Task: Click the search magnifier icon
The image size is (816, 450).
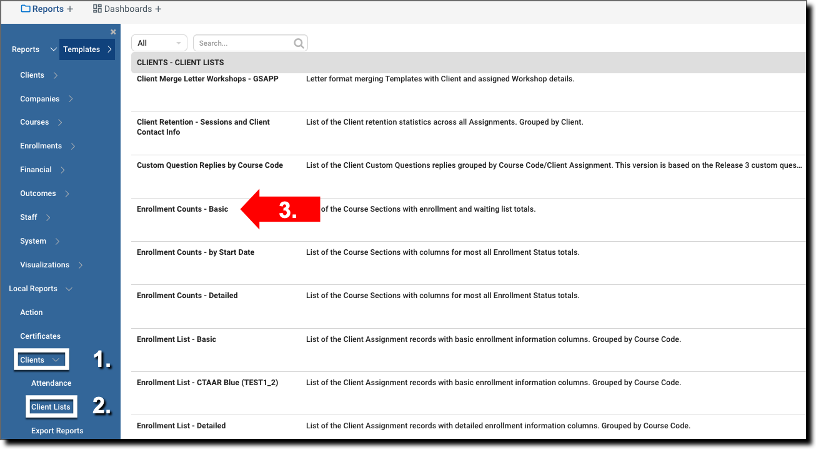Action: [299, 44]
